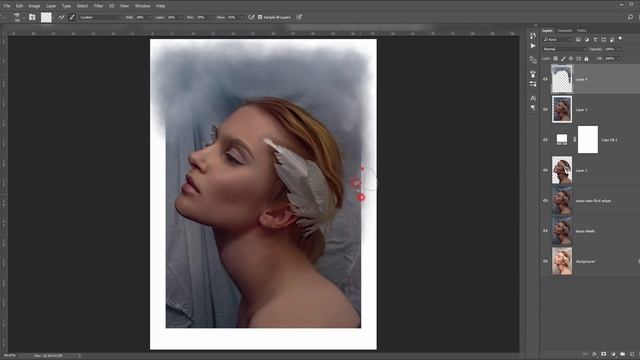Click the pressure for size icon
This screenshot has height=360, width=640.
(x=299, y=17)
